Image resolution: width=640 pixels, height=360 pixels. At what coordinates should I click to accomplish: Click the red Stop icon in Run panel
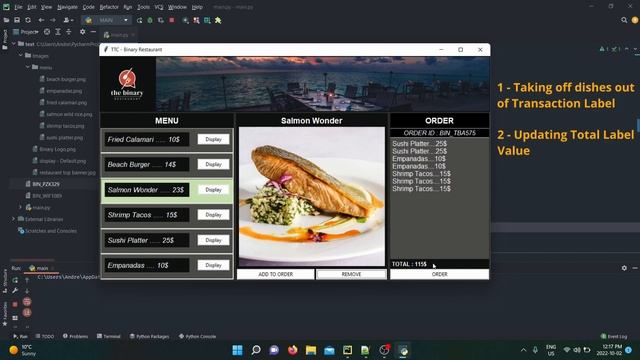click(15, 304)
